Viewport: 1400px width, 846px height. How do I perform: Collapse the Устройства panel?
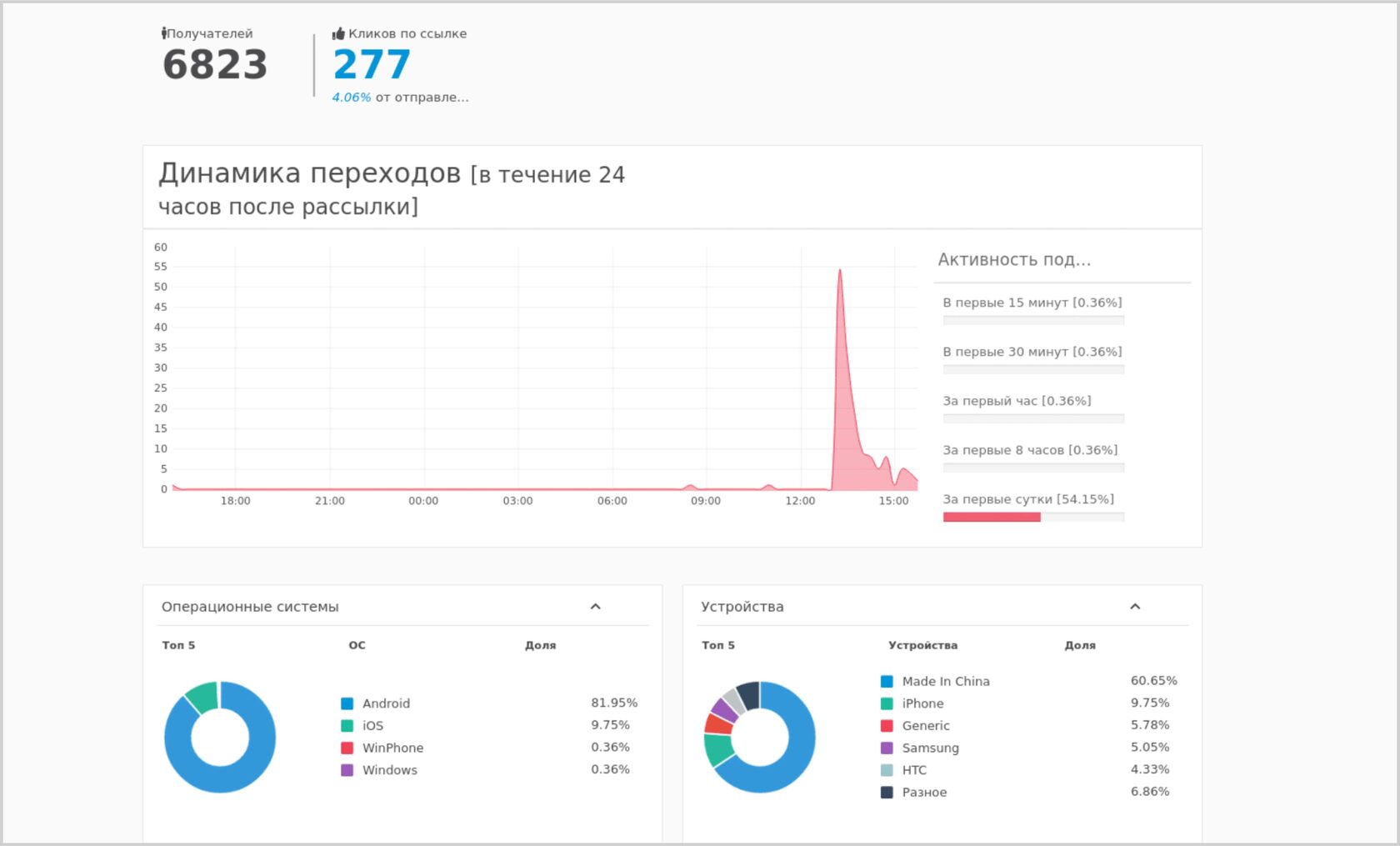[x=1135, y=607]
